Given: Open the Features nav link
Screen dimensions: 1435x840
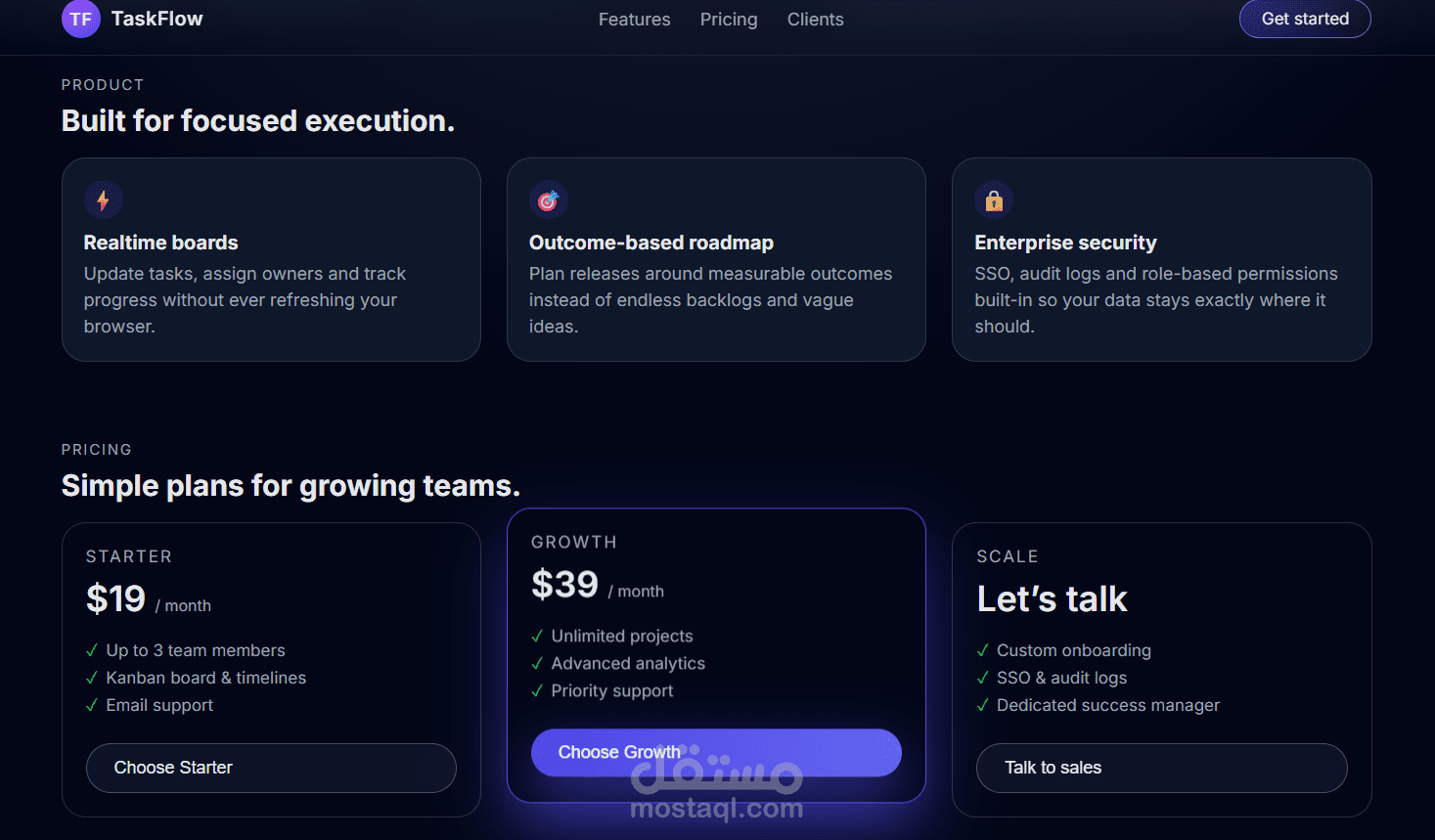Looking at the screenshot, I should click(634, 20).
